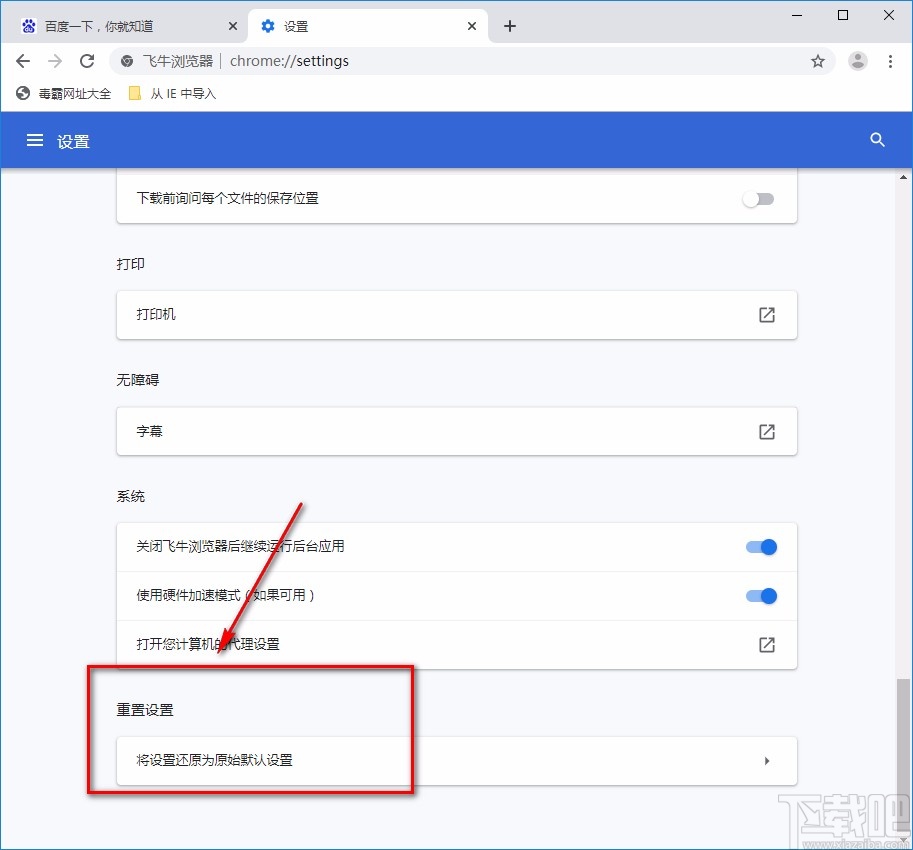Enable 下载前询问每个文件的保存位置 toggle
The width and height of the screenshot is (913, 850).
click(758, 198)
